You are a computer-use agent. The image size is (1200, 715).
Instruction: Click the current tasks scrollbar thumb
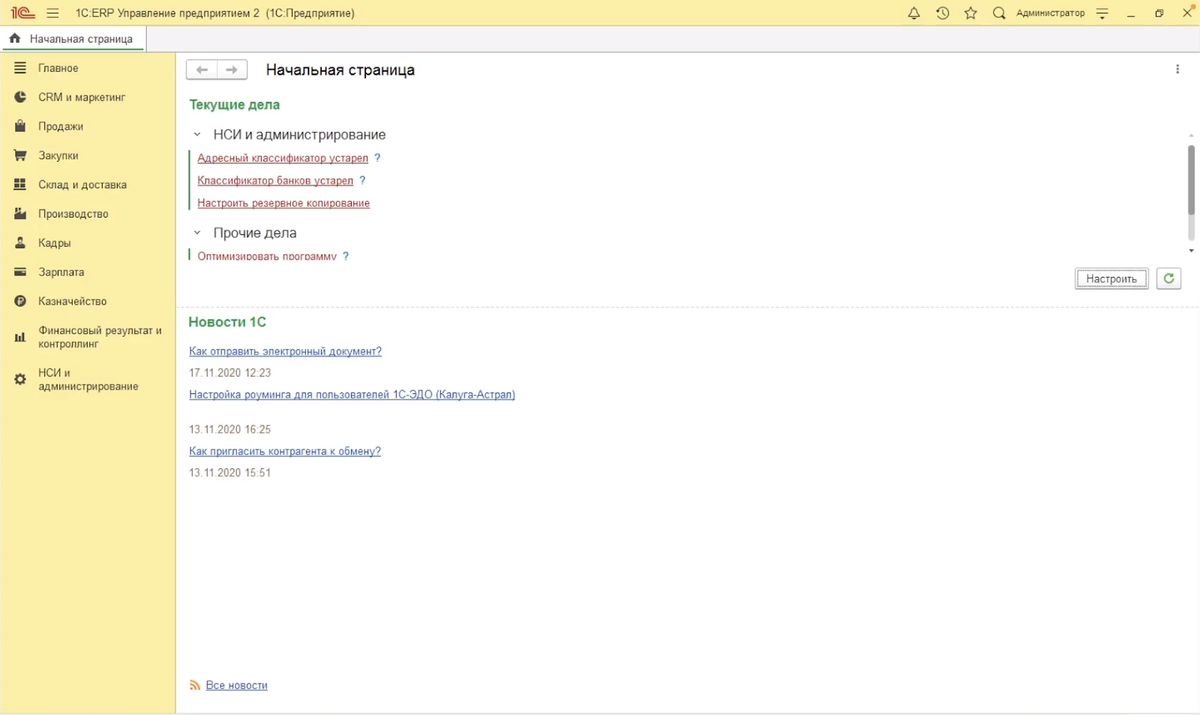click(1191, 178)
